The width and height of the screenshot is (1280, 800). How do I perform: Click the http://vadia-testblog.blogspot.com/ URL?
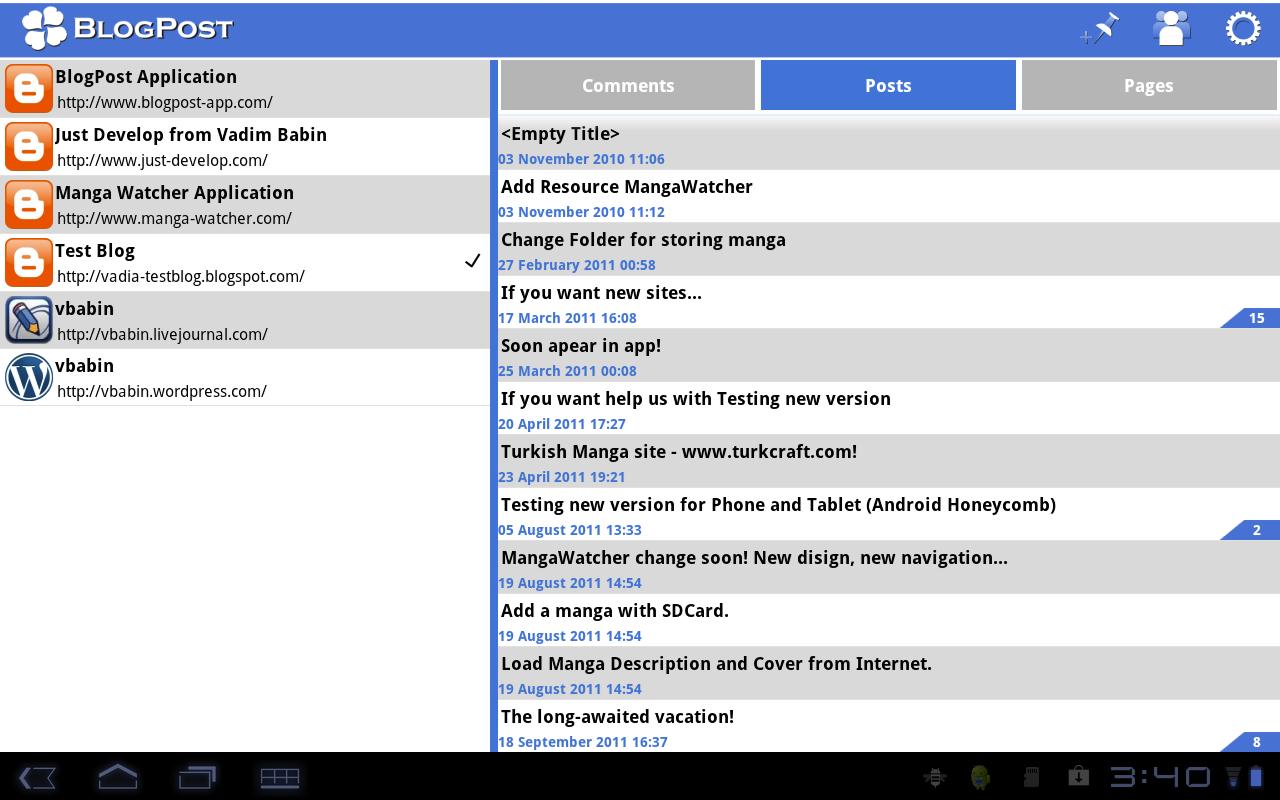(x=181, y=276)
